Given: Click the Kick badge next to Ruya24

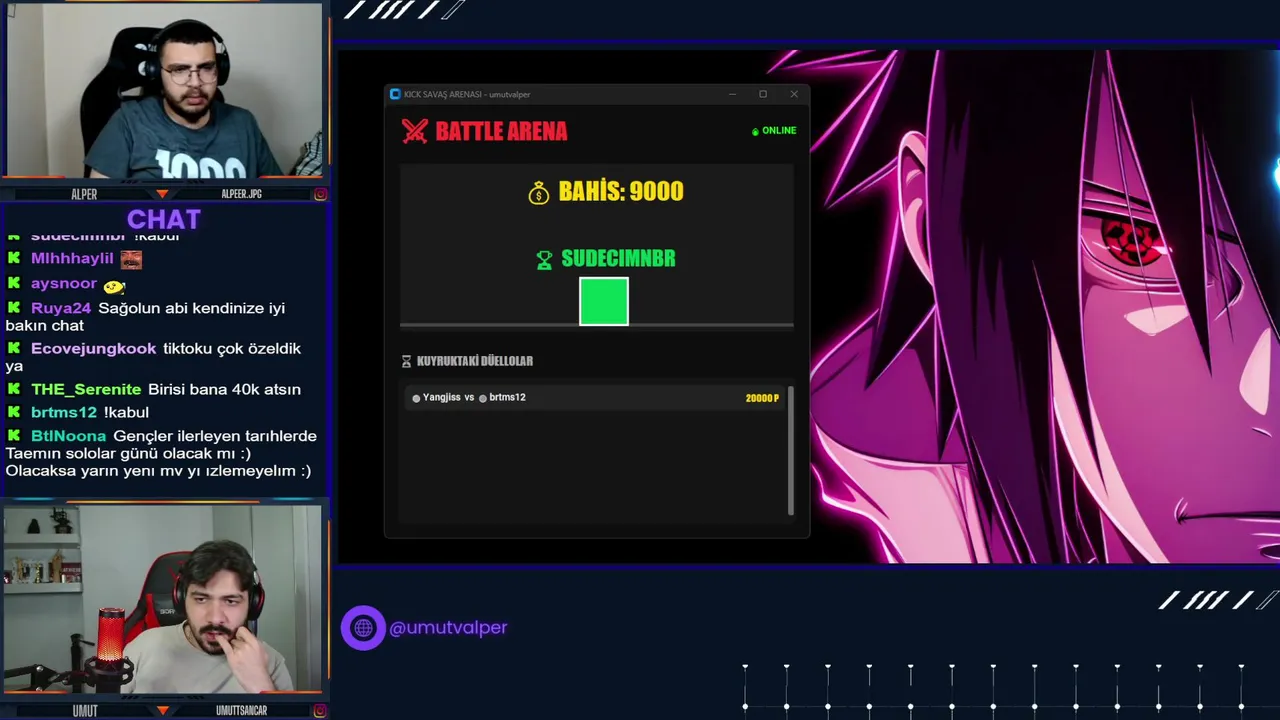Looking at the screenshot, I should click(x=14, y=308).
